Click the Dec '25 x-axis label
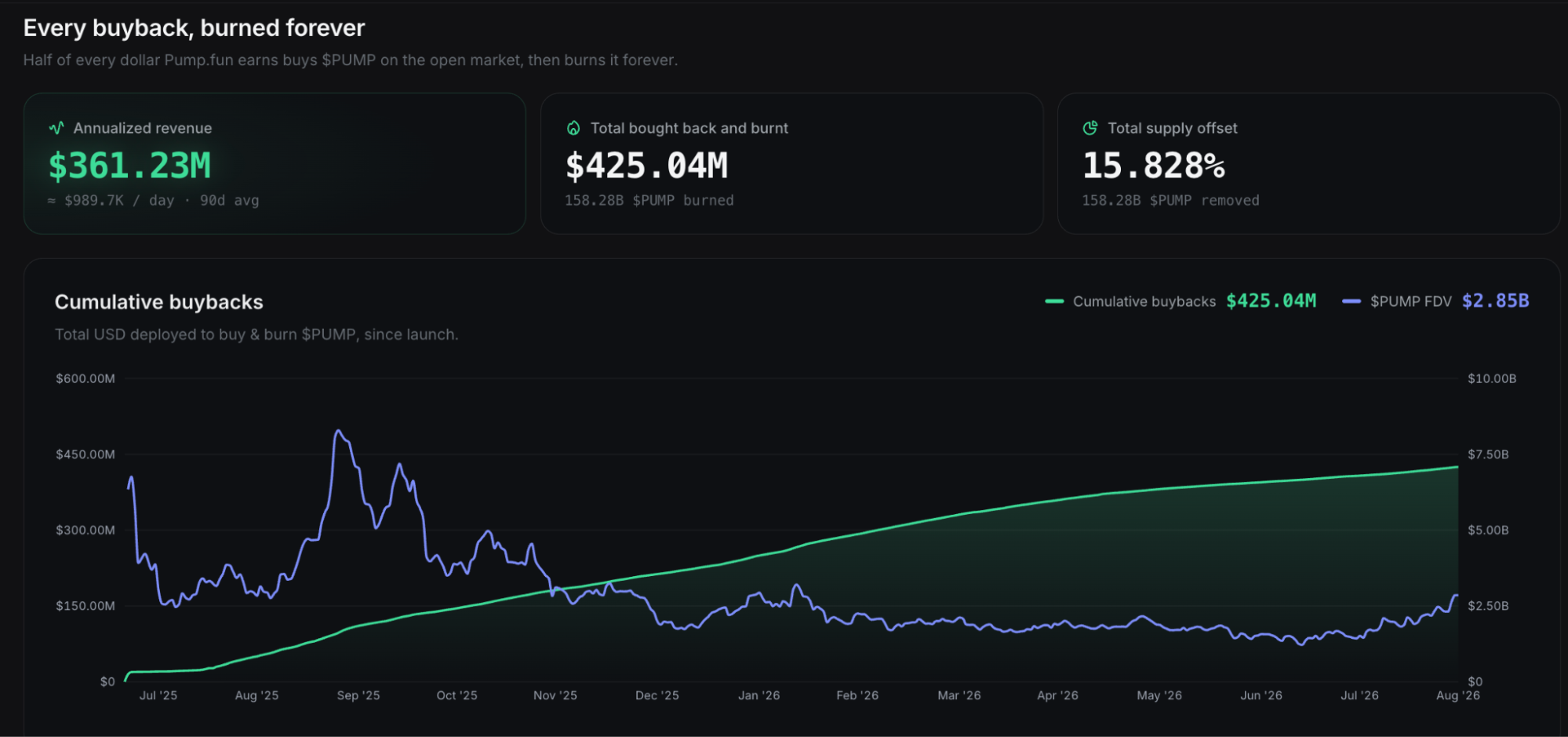The image size is (1568, 737). point(657,695)
